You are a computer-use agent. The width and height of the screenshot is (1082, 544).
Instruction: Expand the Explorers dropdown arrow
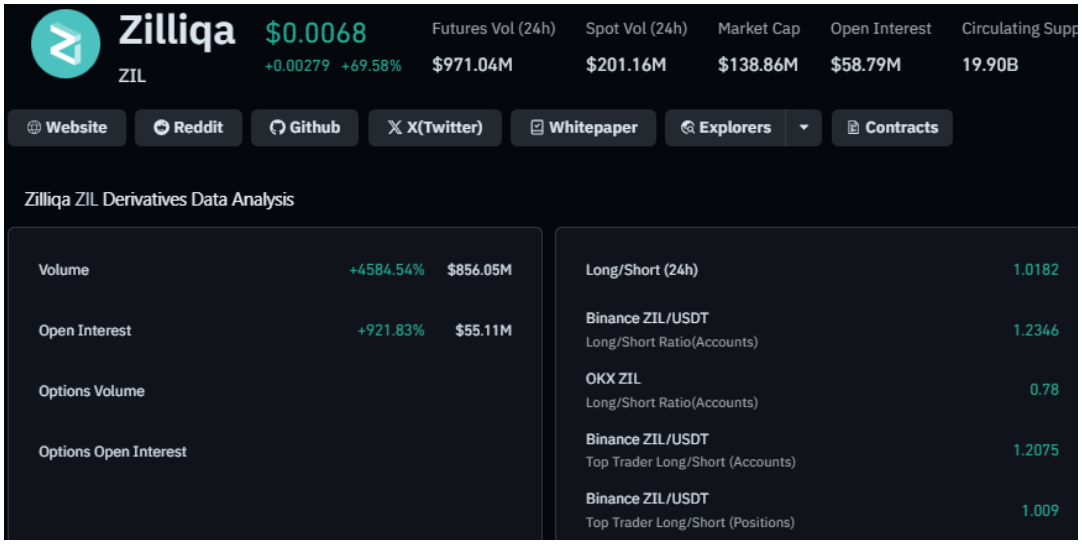pos(804,128)
